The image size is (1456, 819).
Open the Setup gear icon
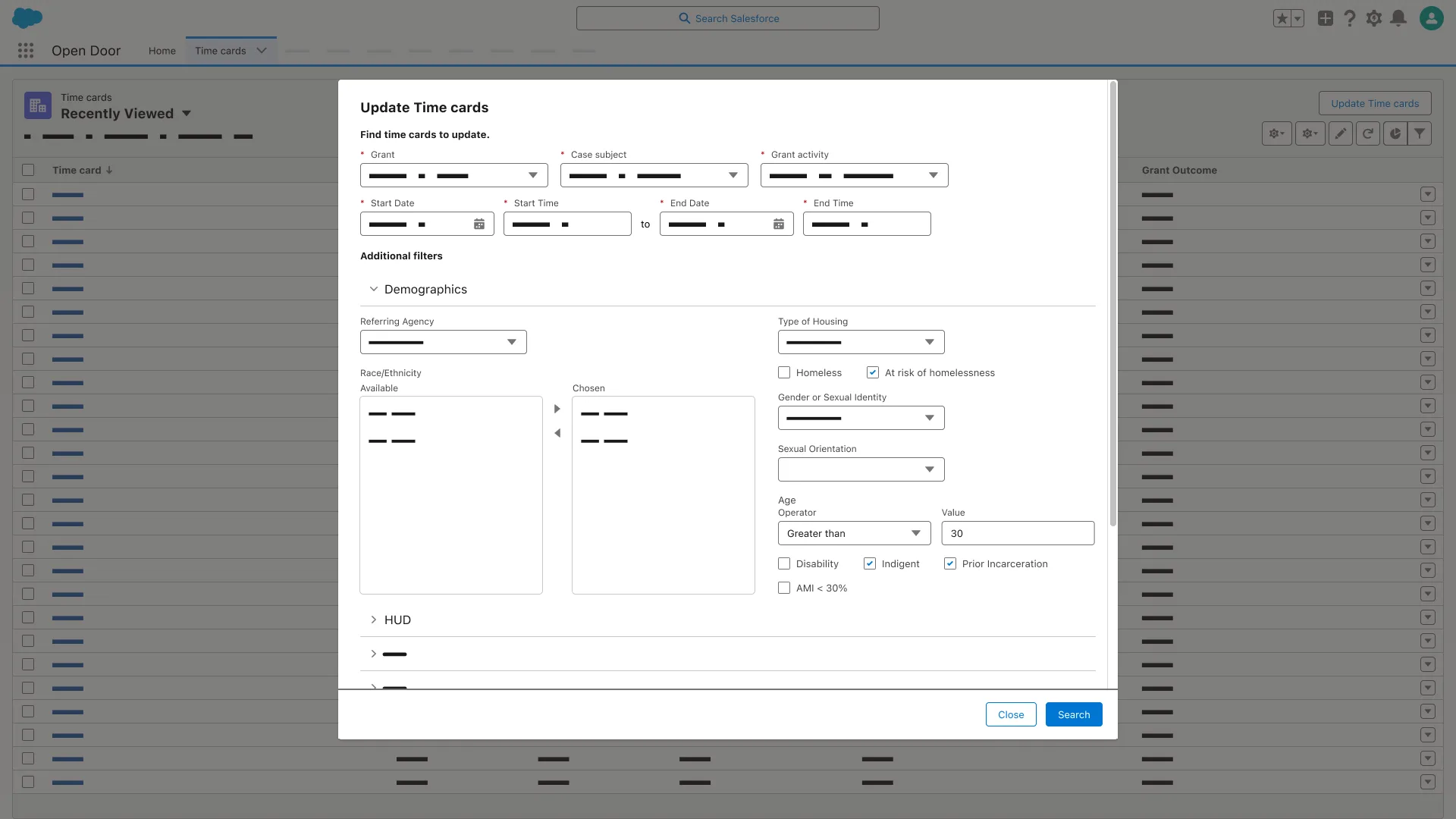tap(1374, 18)
